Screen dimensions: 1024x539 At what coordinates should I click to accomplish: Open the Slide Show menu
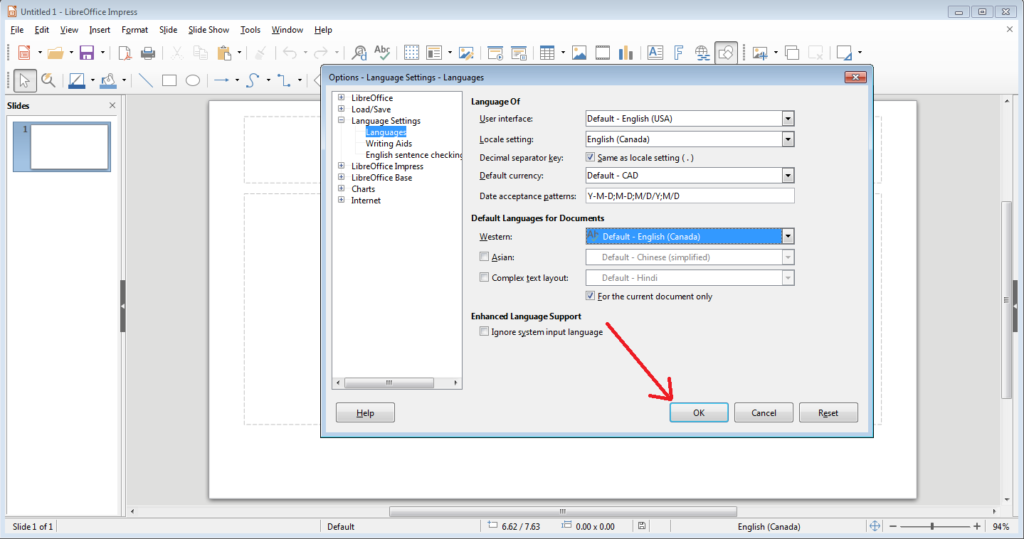pyautogui.click(x=208, y=30)
